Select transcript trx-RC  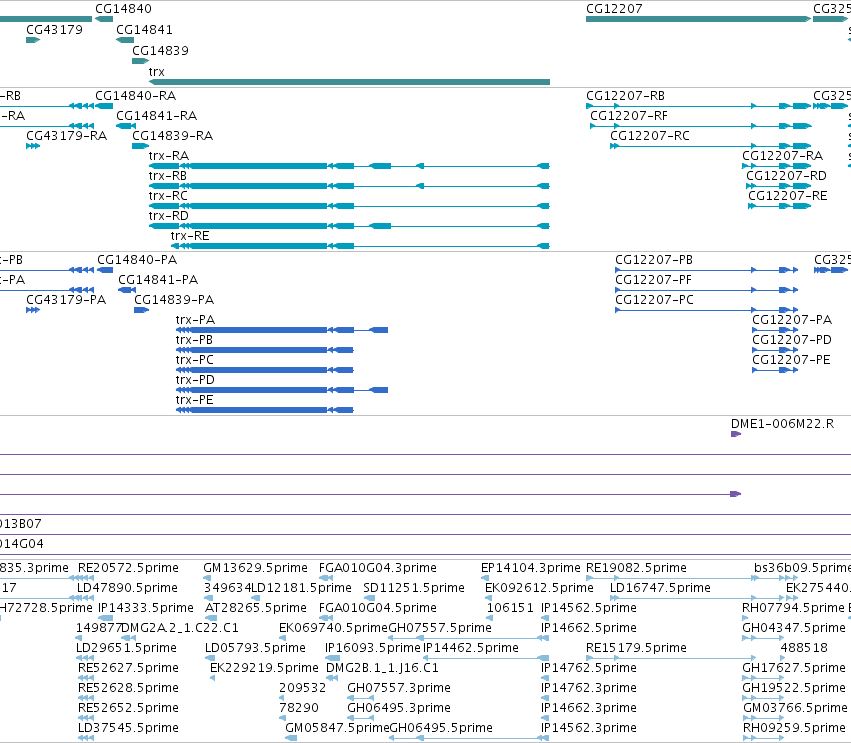(349, 206)
